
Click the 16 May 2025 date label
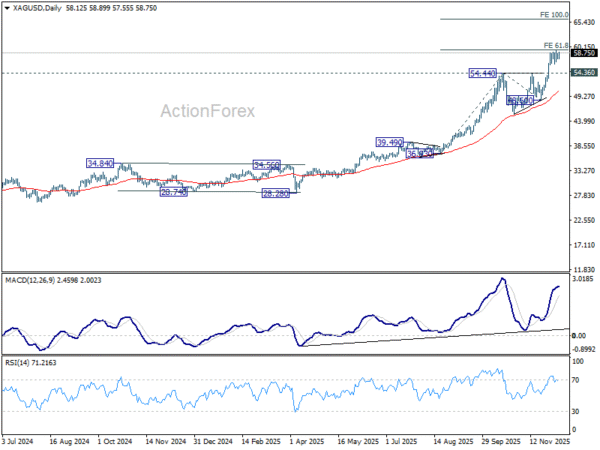click(359, 441)
